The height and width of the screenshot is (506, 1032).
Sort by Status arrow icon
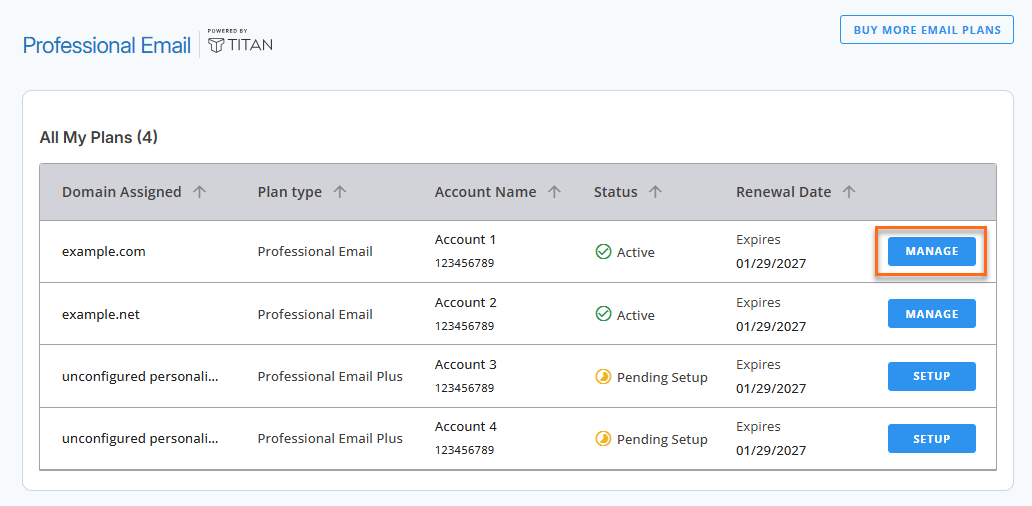655,192
